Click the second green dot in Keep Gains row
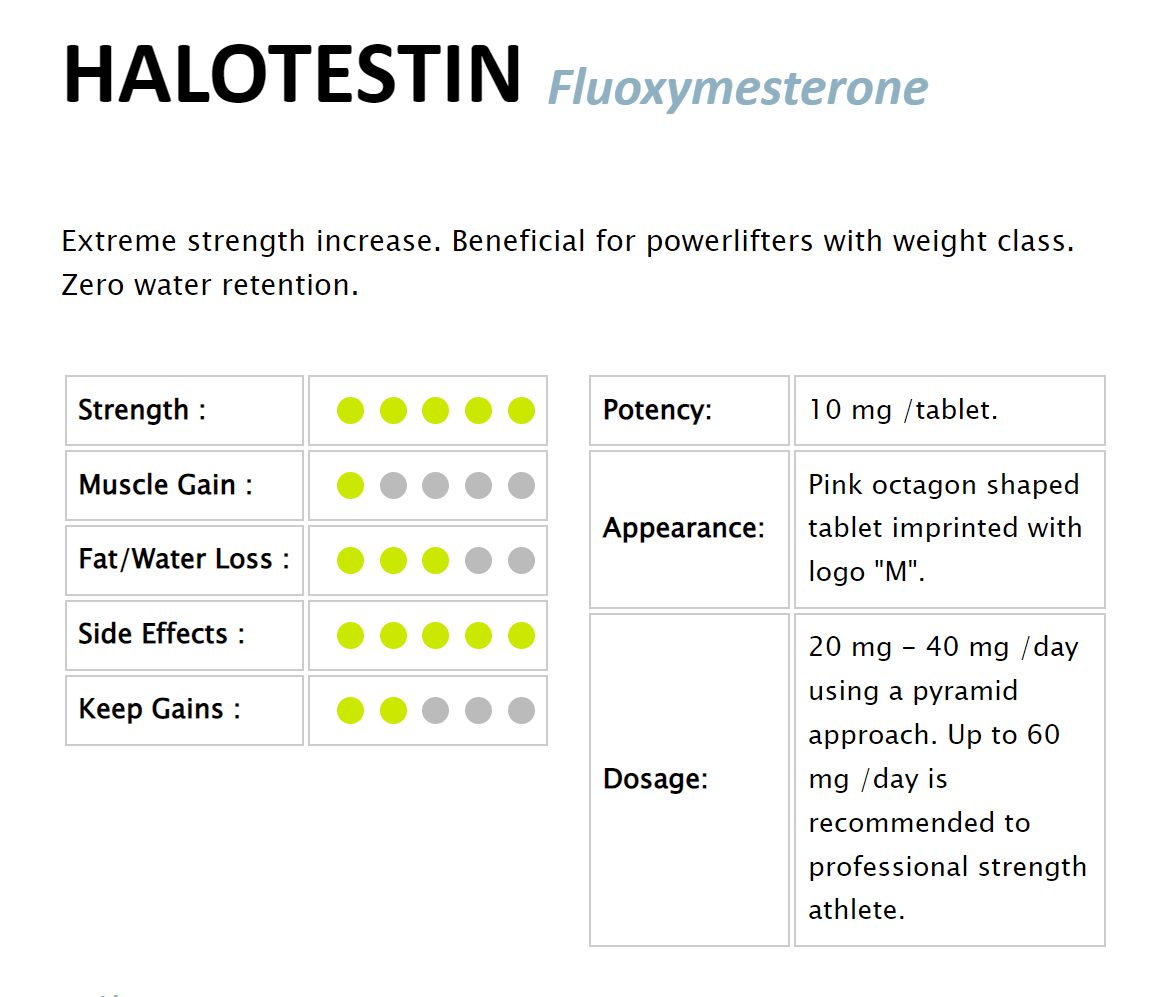The width and height of the screenshot is (1159, 997). pos(393,710)
